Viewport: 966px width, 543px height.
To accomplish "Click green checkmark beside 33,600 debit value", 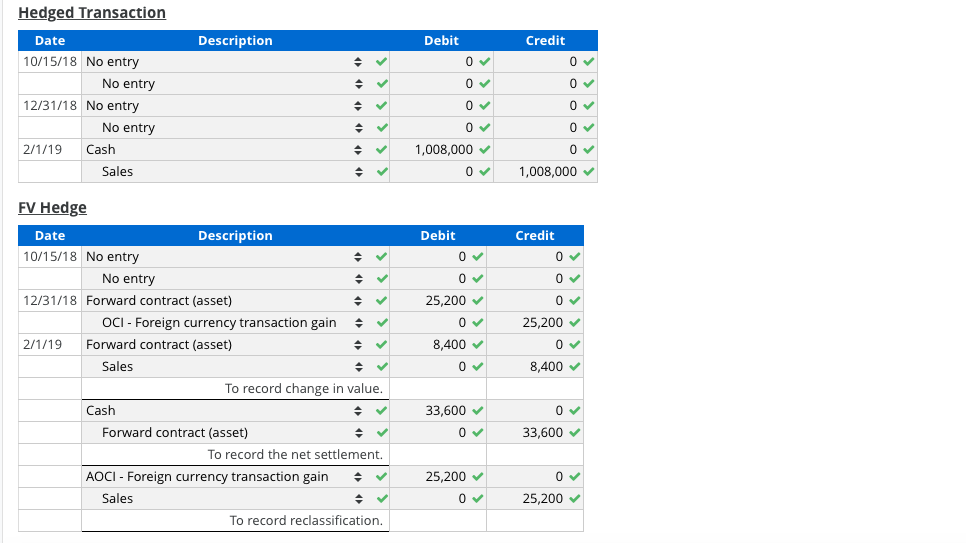I will click(x=477, y=410).
